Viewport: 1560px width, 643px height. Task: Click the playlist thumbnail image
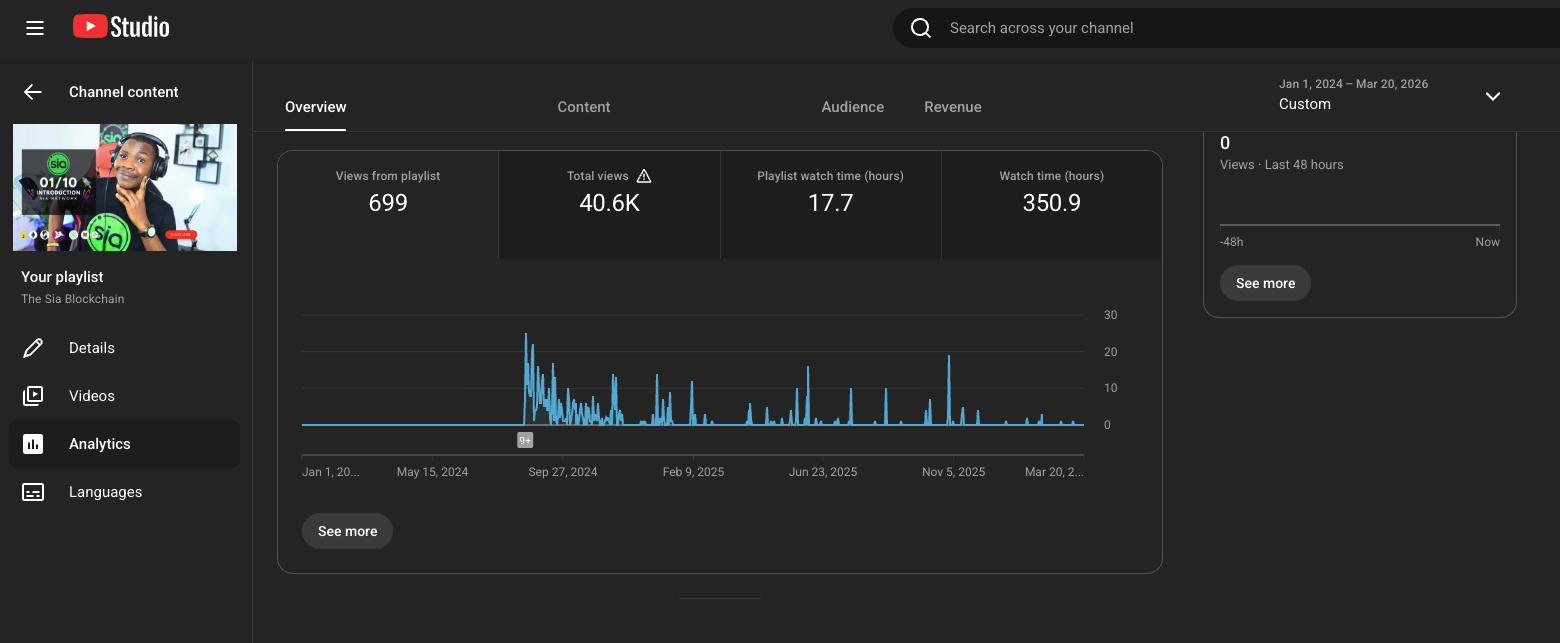click(125, 187)
